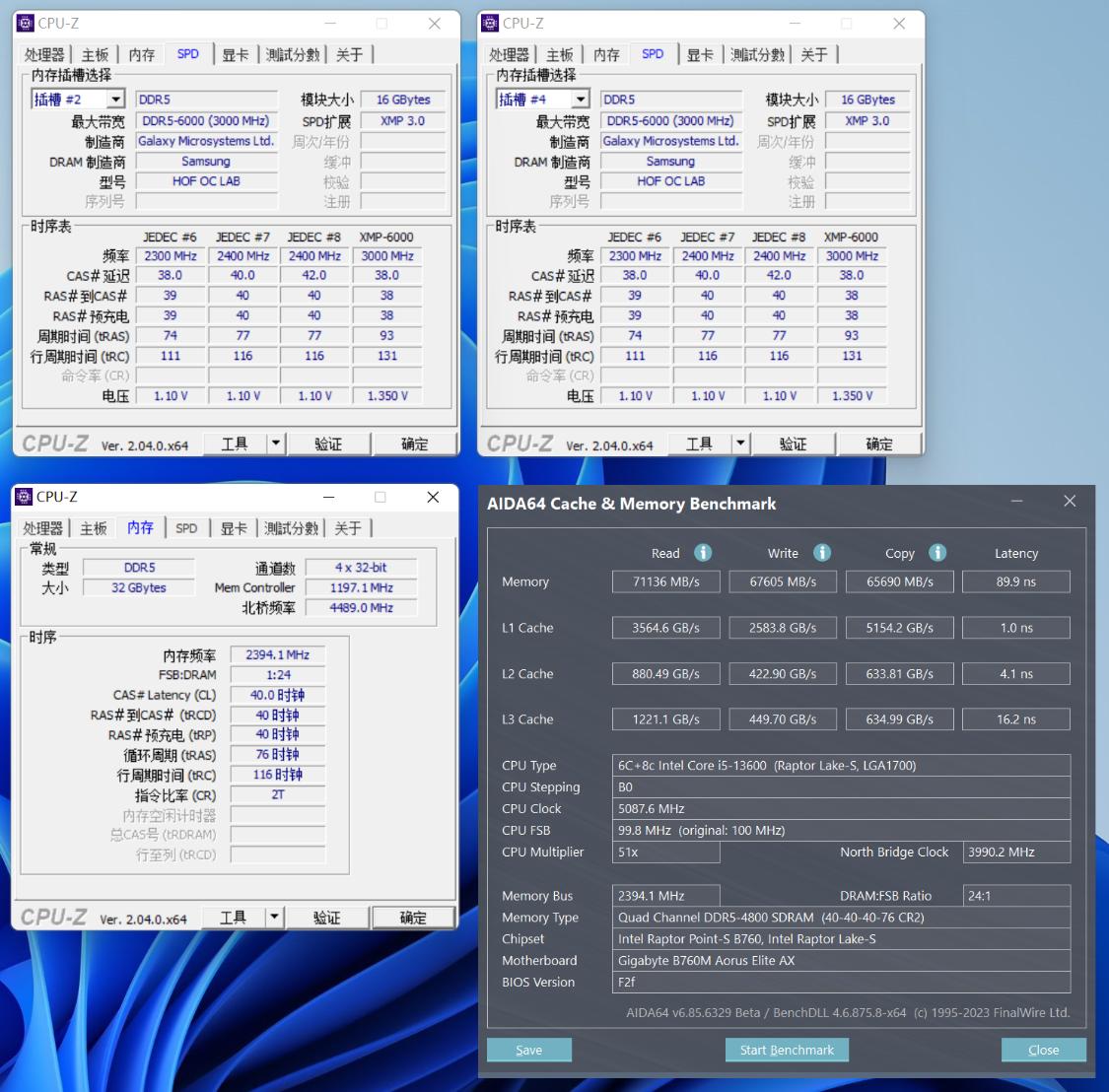Click the 确定 button in the slot #4 window
Screen dimensions: 1109x1092
coord(878,443)
